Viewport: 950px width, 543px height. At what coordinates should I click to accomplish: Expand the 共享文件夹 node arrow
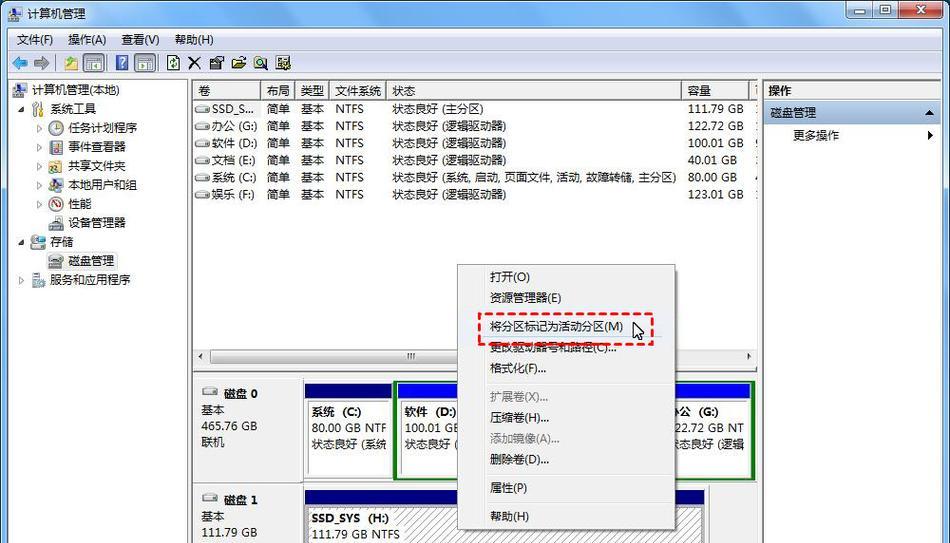click(x=39, y=166)
